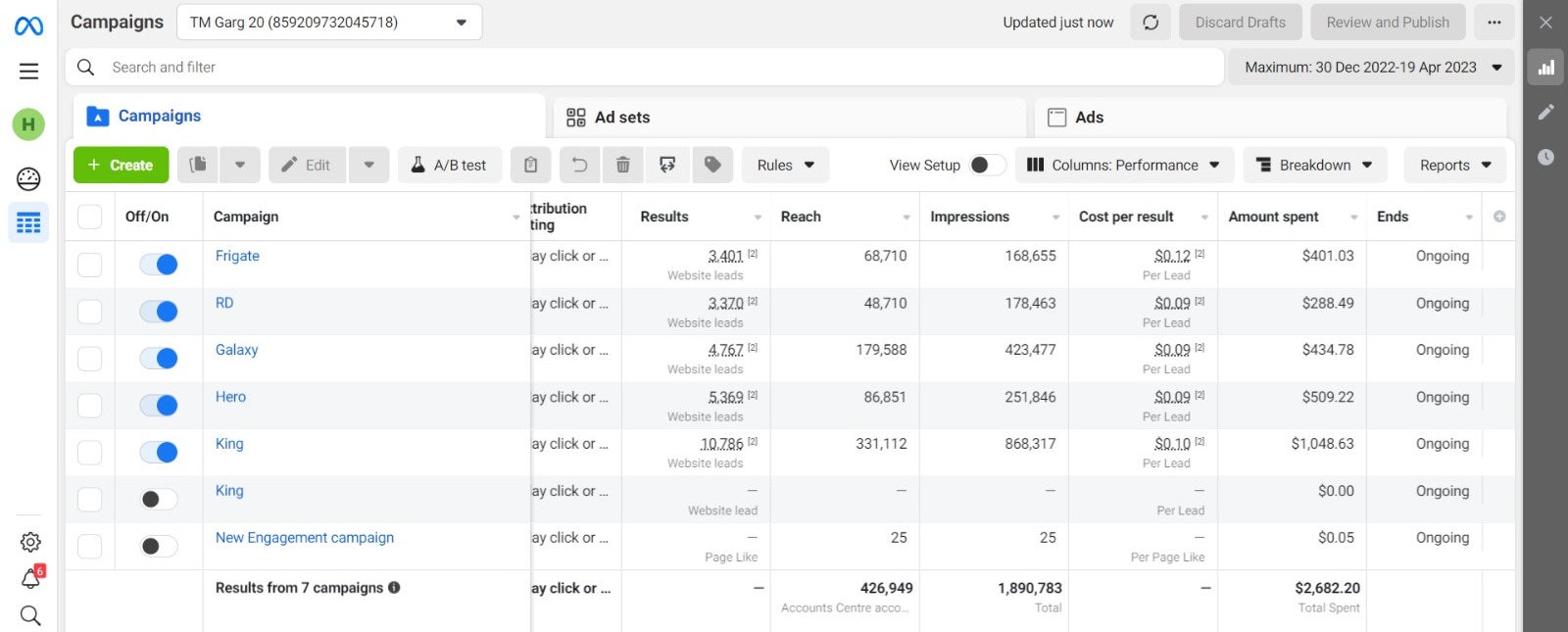
Task: Toggle the View Setup switch
Action: (987, 165)
